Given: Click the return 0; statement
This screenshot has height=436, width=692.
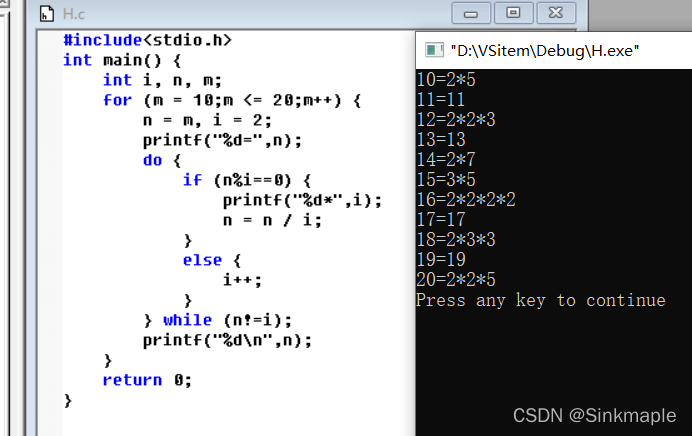Looking at the screenshot, I should point(147,380).
